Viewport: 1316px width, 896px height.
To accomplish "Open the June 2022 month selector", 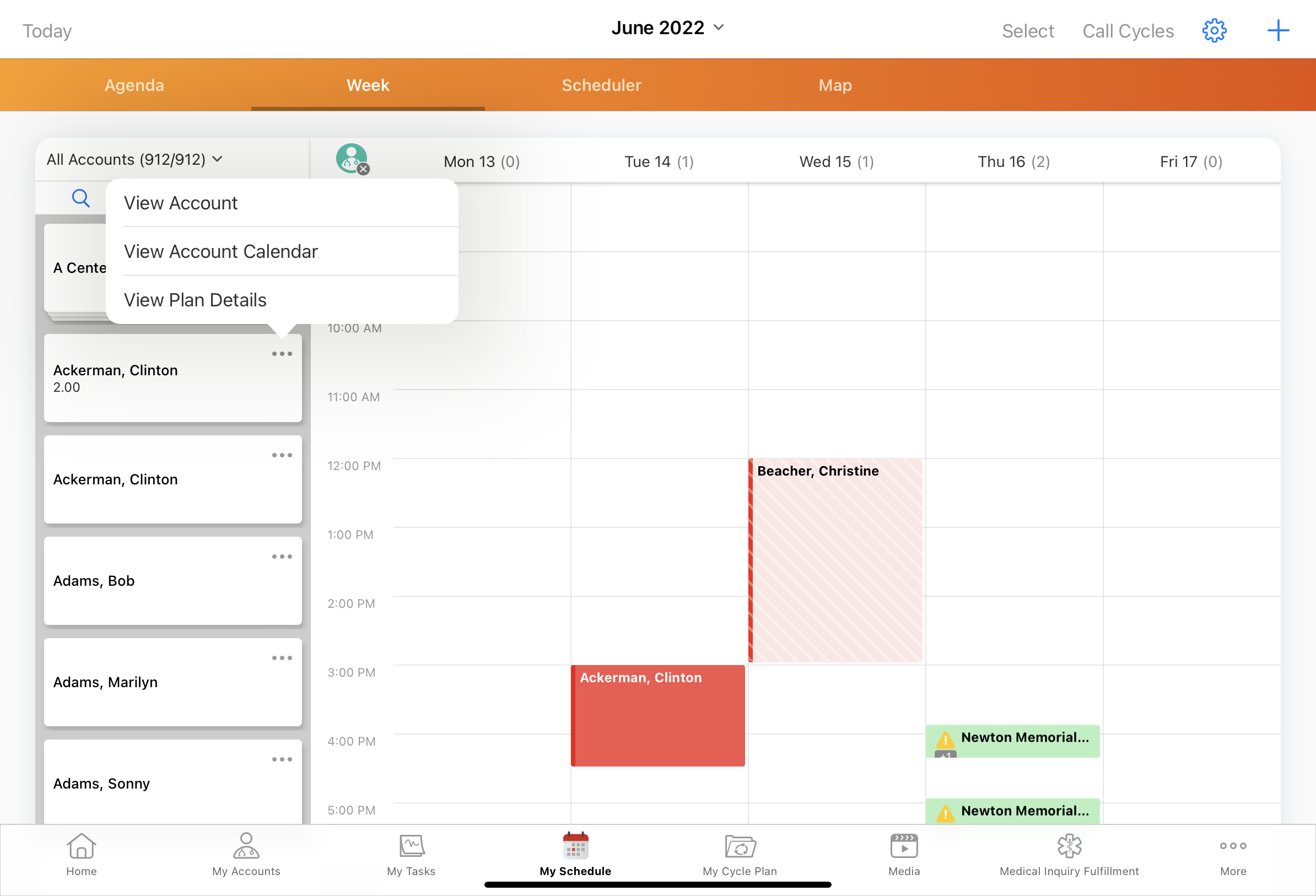I will click(668, 26).
